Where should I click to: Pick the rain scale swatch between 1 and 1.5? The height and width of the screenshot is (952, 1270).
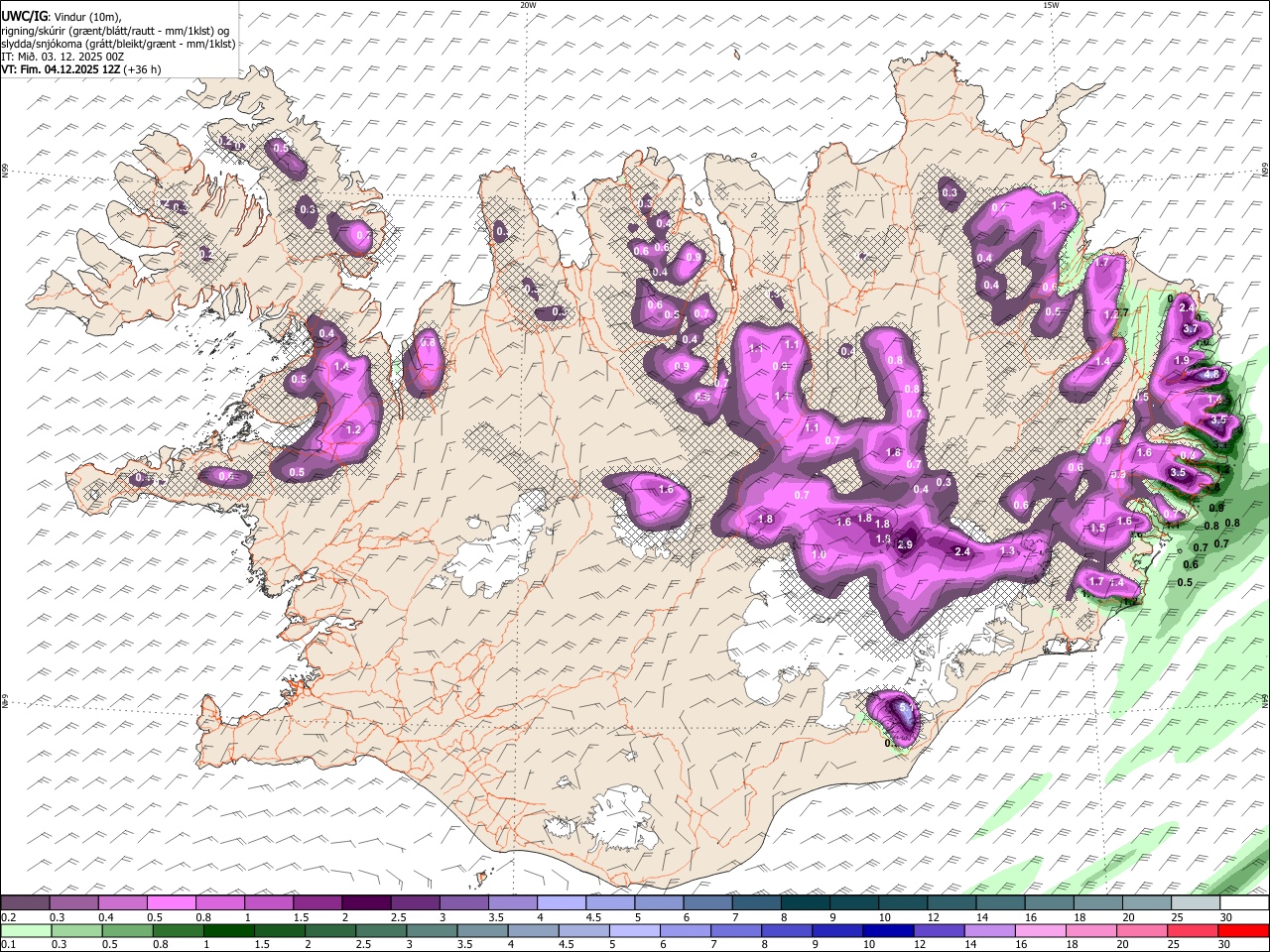point(229,930)
